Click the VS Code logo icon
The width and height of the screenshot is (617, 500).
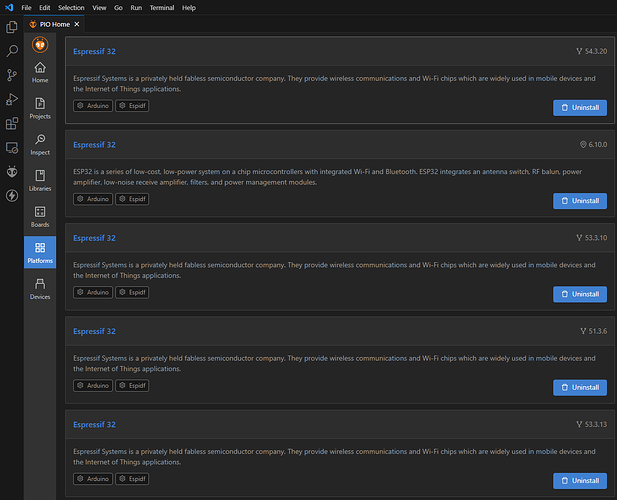pos(9,7)
